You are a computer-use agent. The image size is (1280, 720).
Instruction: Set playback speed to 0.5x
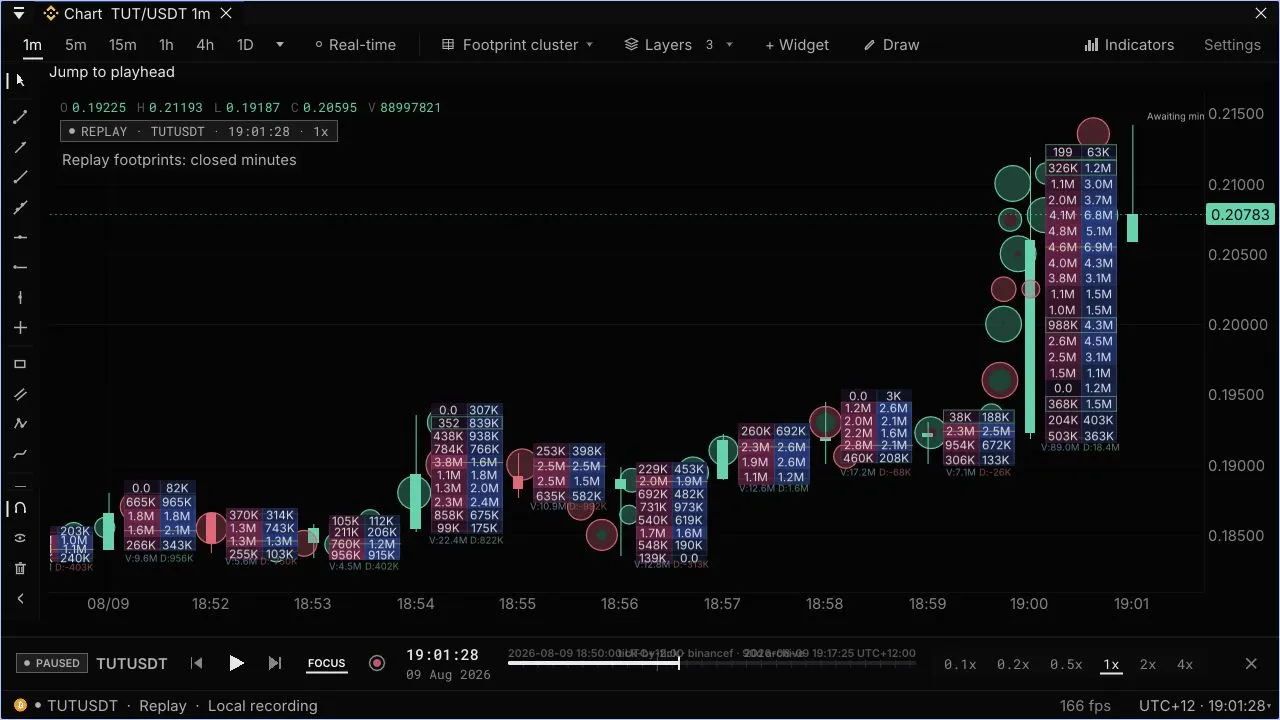(1066, 664)
